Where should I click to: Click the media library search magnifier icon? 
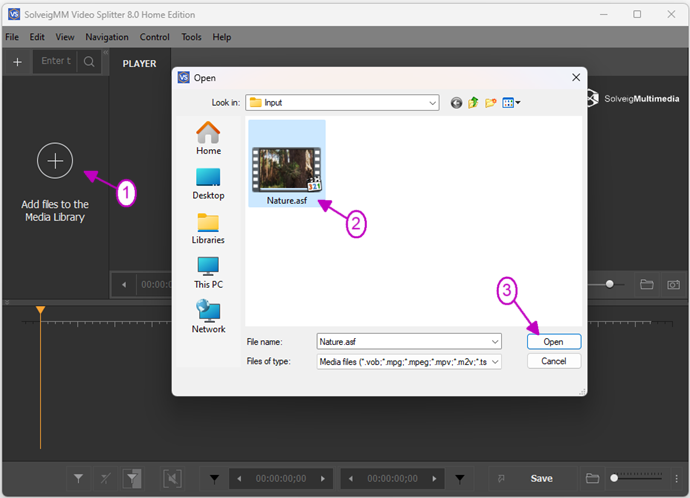click(x=89, y=62)
